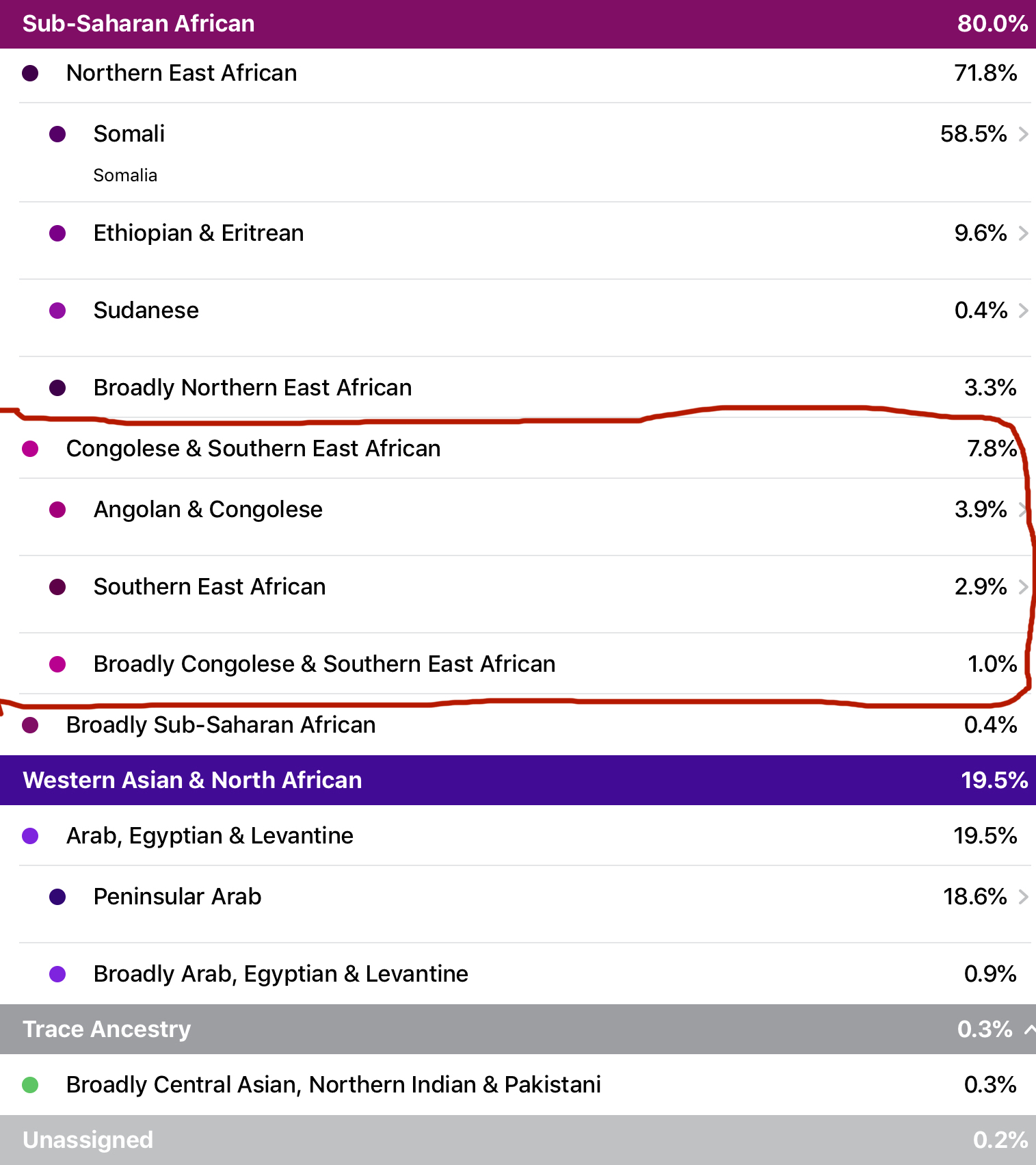
Task: Open Southern East African details chevron
Action: tap(1023, 587)
